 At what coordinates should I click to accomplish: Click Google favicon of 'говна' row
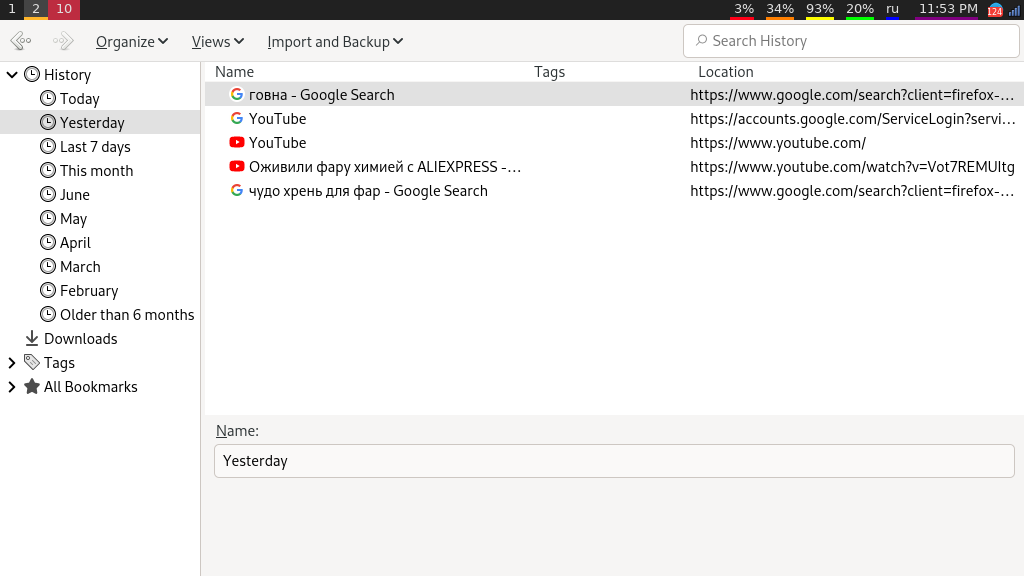point(236,94)
